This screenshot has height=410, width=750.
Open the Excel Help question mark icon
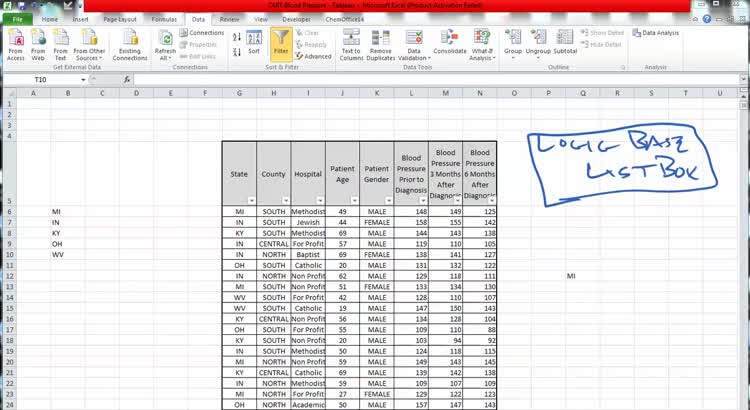point(707,19)
